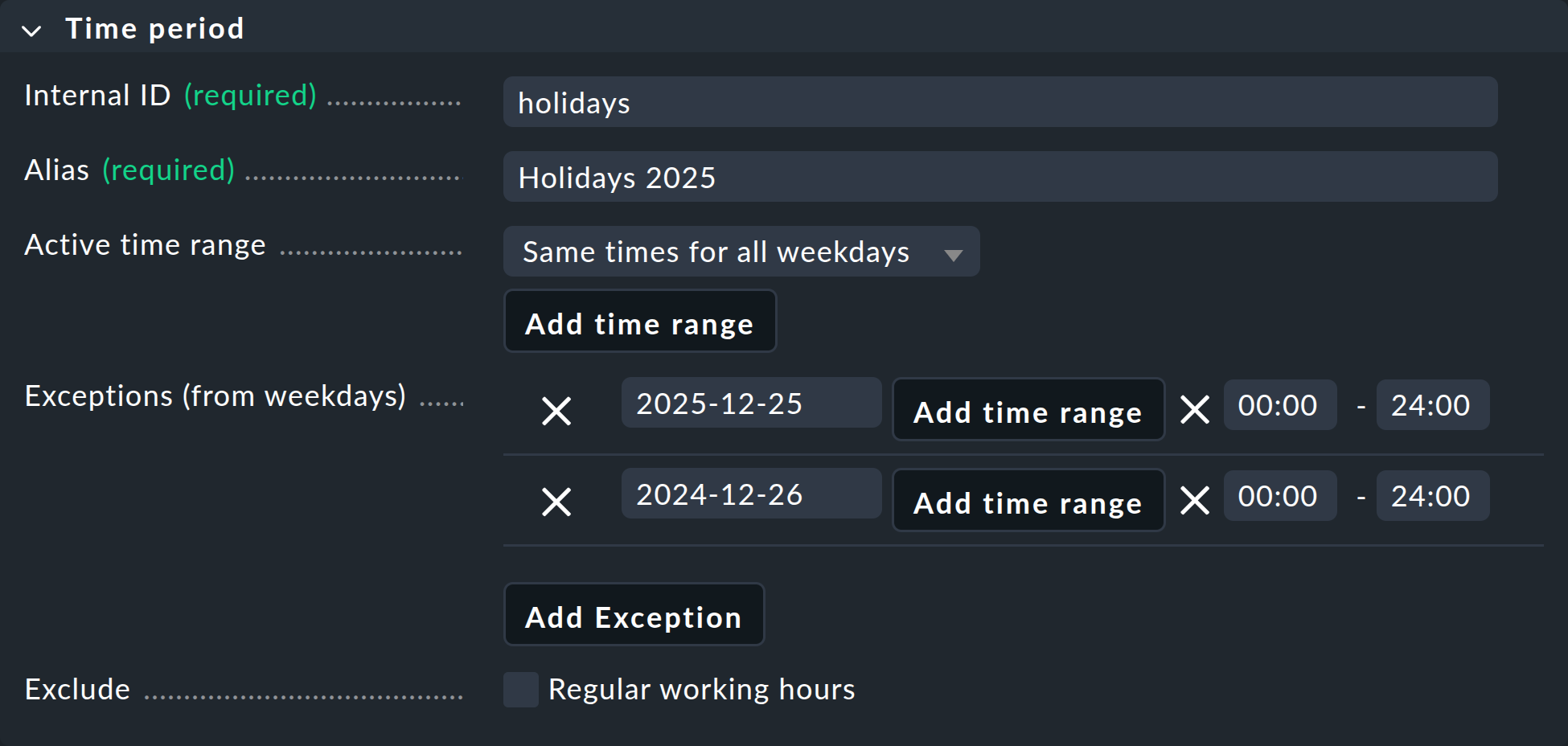Image resolution: width=1568 pixels, height=746 pixels.
Task: Add time range to 2024-12-26 exception
Action: pos(1028,501)
